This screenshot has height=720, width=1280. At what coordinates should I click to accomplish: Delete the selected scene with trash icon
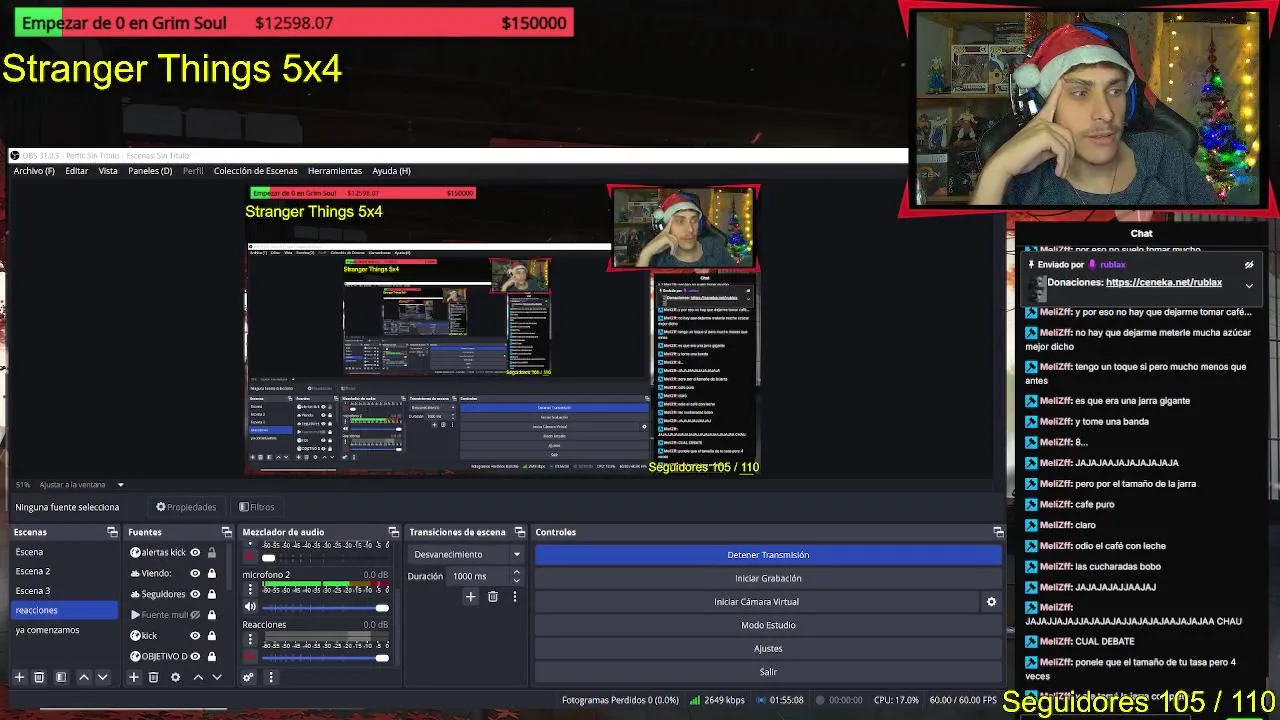tap(39, 677)
